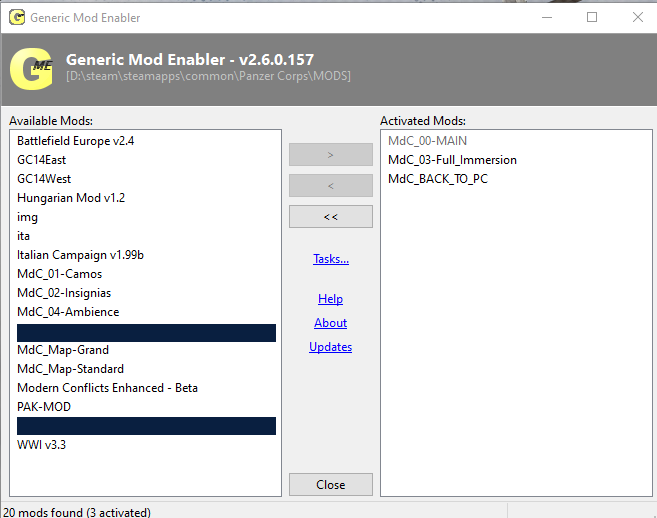Close window with title bar X
This screenshot has height=518, width=657.
pos(638,18)
